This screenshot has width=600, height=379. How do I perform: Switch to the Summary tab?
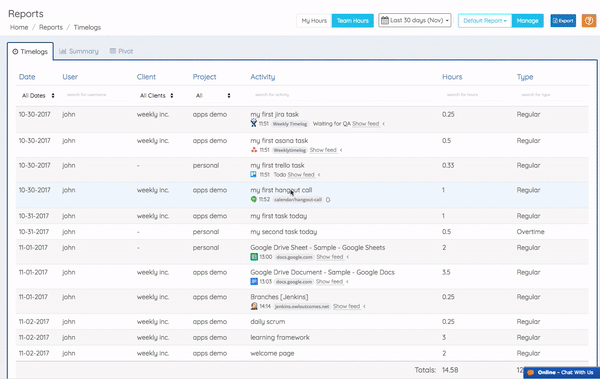(79, 51)
